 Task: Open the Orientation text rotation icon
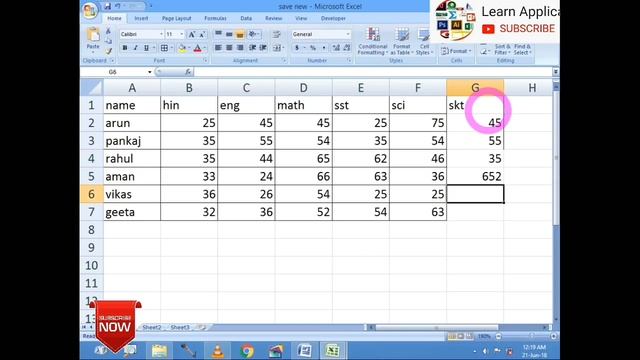(x=252, y=34)
